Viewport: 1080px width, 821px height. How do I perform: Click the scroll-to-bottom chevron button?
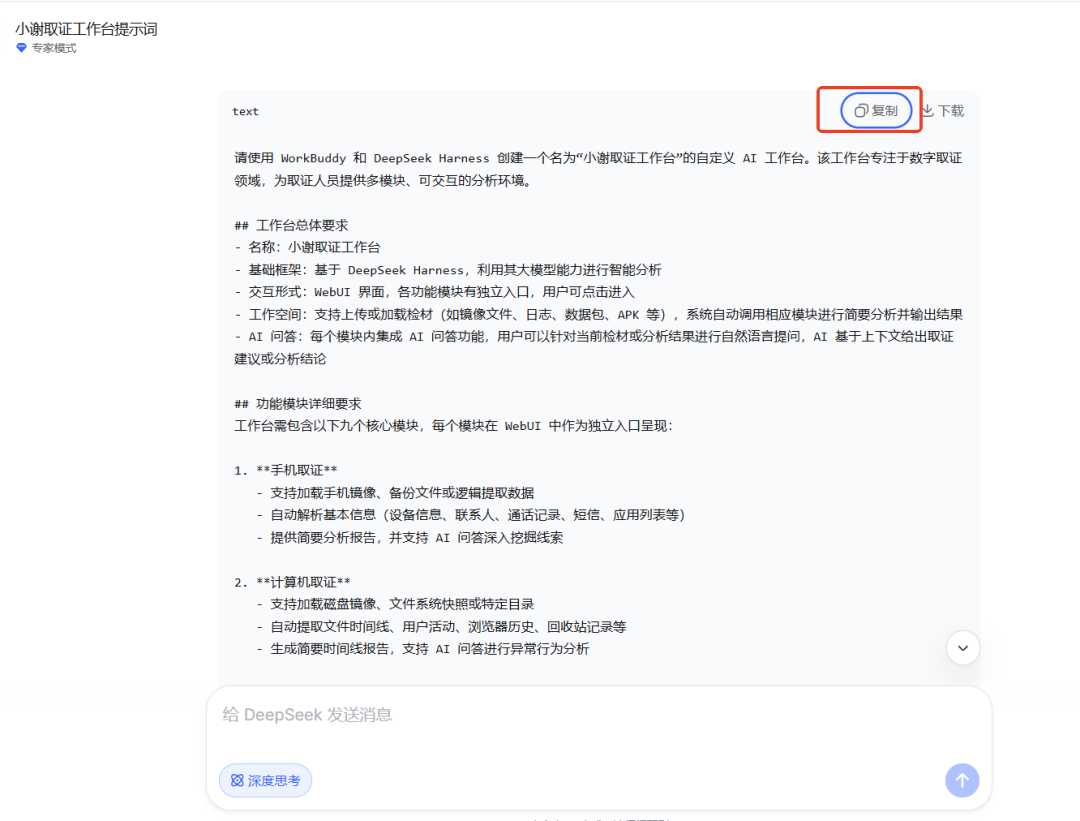click(963, 648)
